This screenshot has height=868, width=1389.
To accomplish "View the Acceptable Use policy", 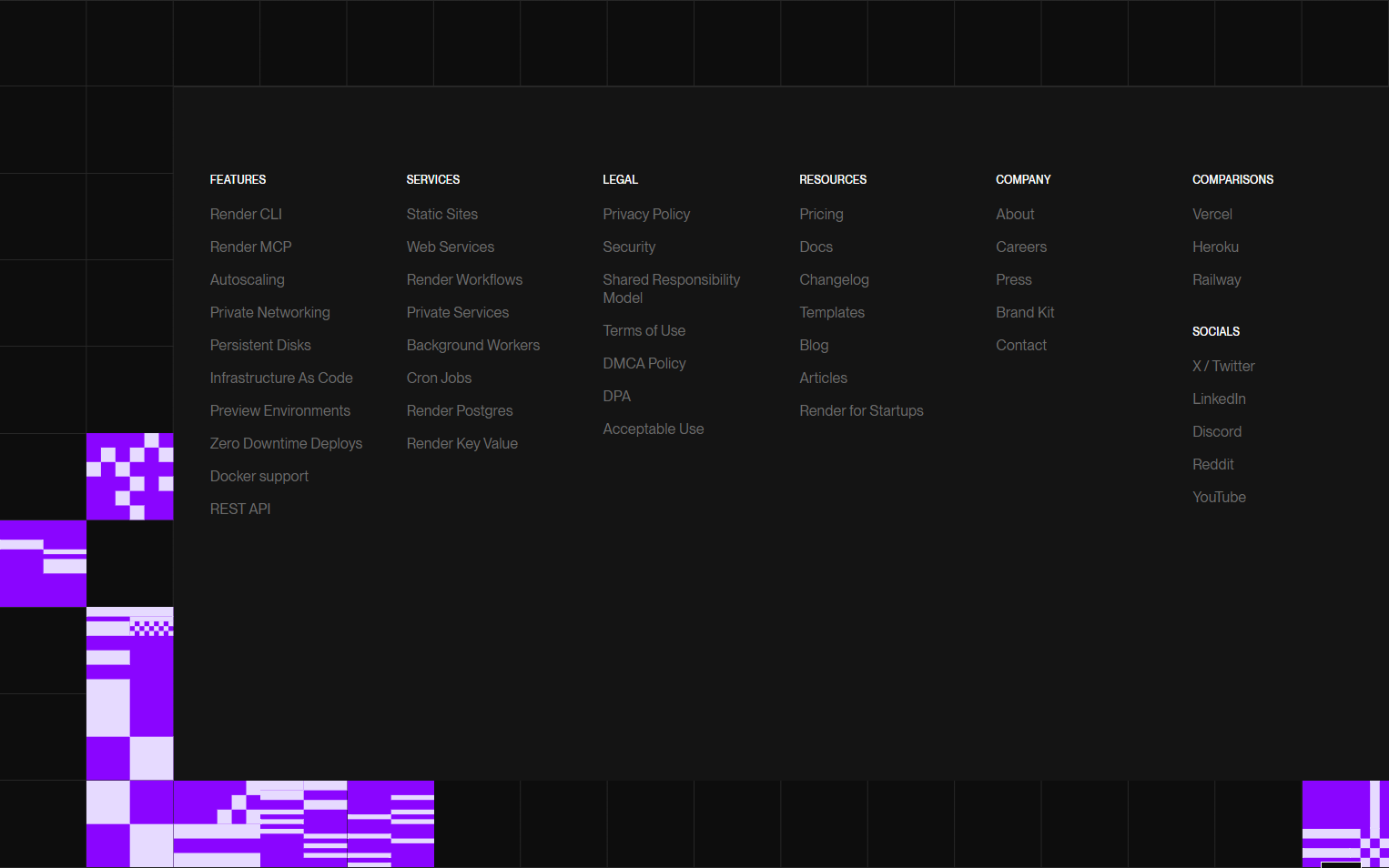I will pyautogui.click(x=653, y=429).
